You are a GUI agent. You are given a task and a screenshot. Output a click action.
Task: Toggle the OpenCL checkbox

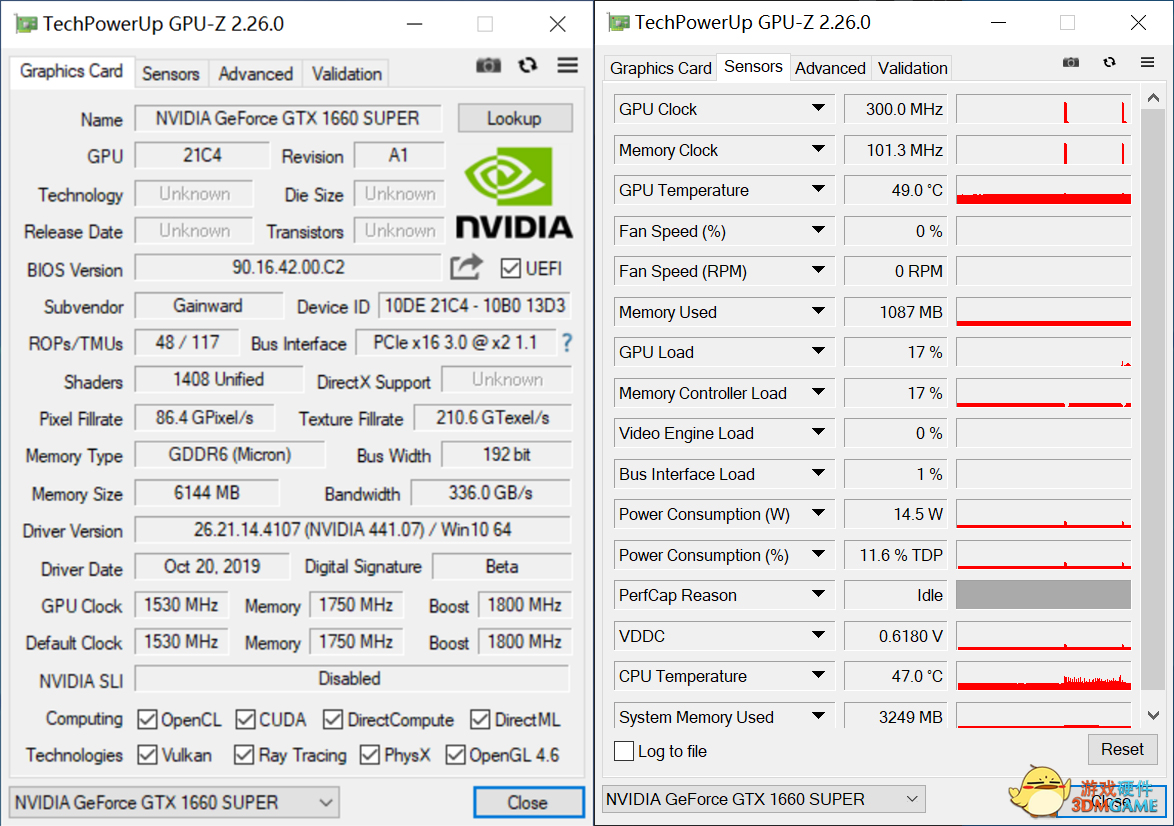pos(147,720)
